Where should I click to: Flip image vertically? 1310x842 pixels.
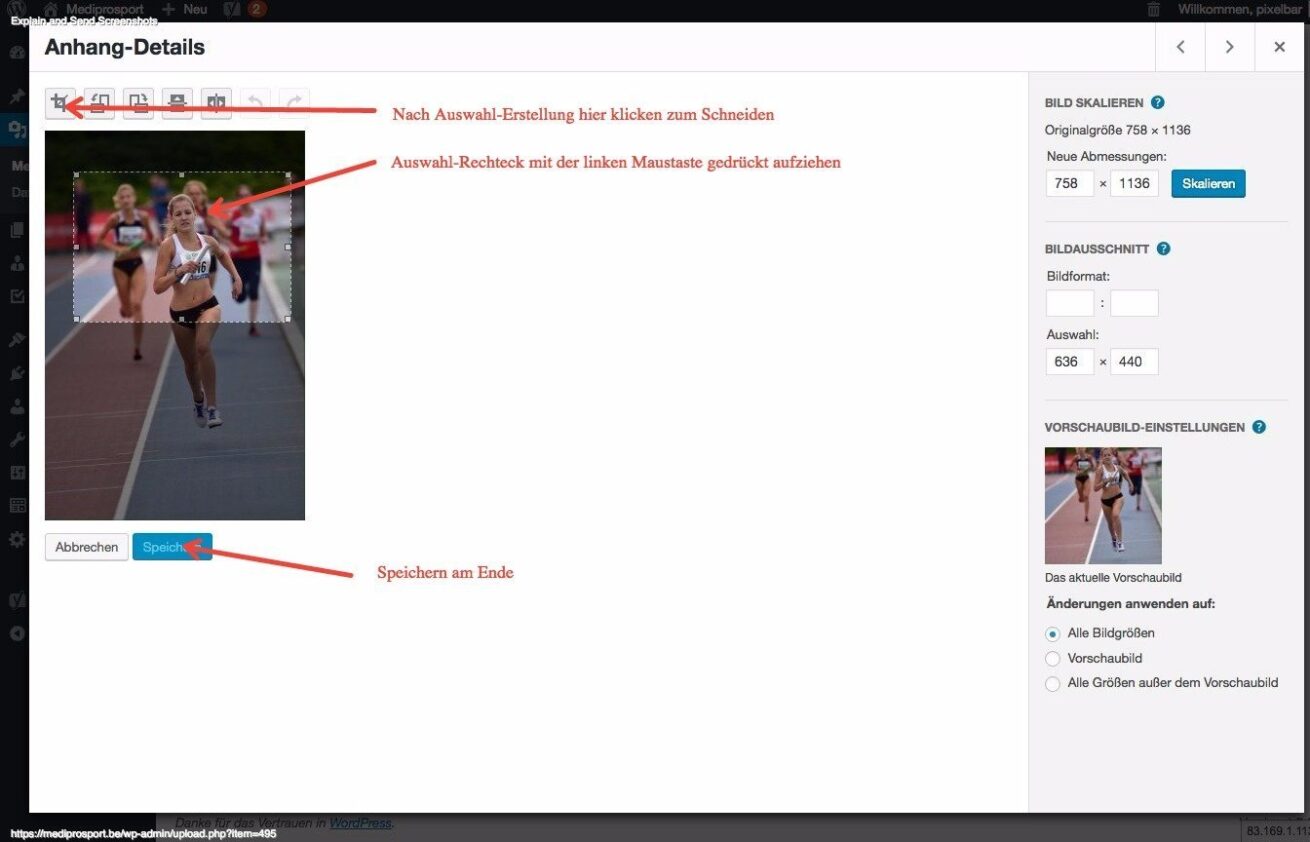177,103
